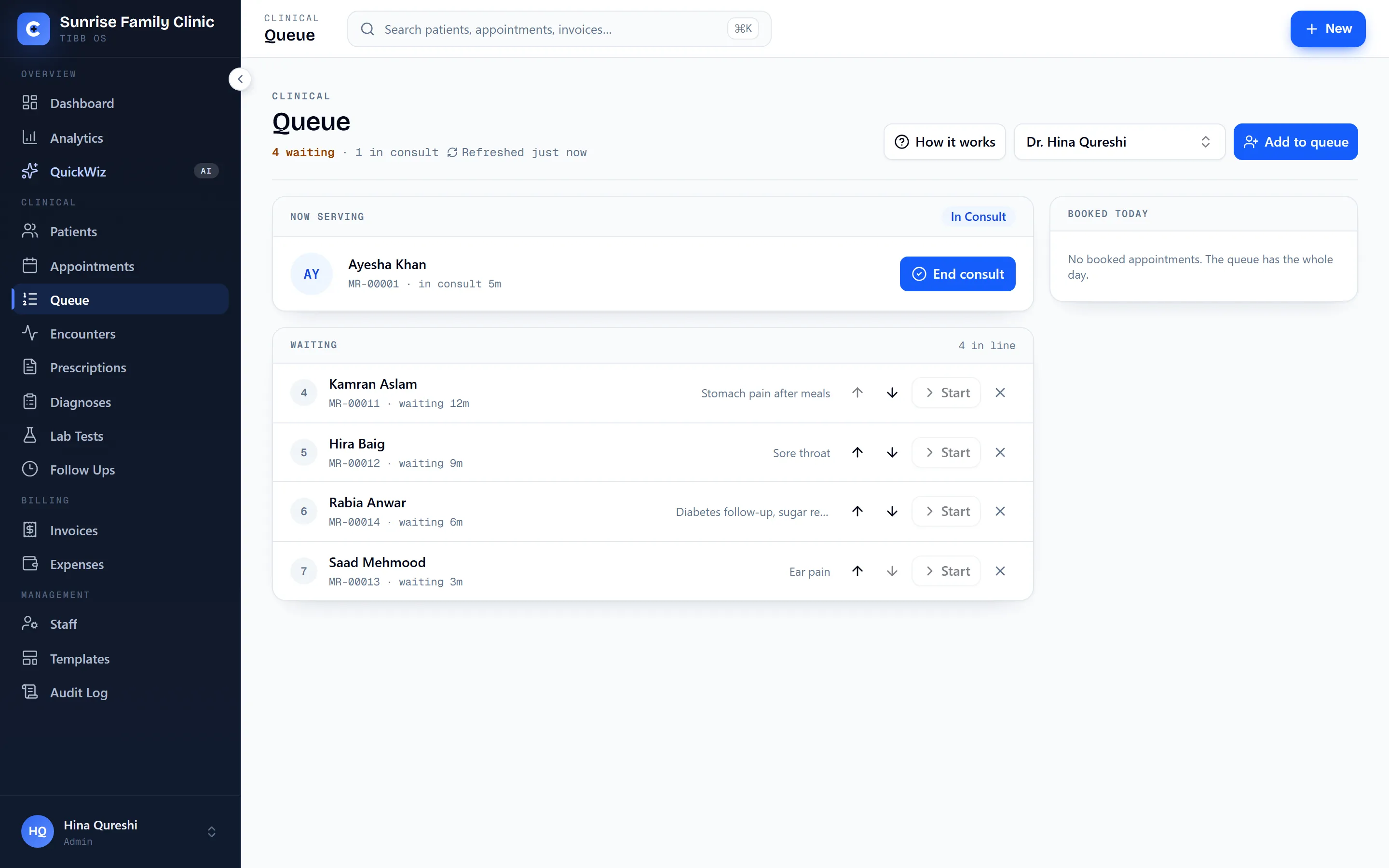Screen dimensions: 1389x868
Task: Collapse the sidebar with the chevron button
Action: (x=240, y=79)
